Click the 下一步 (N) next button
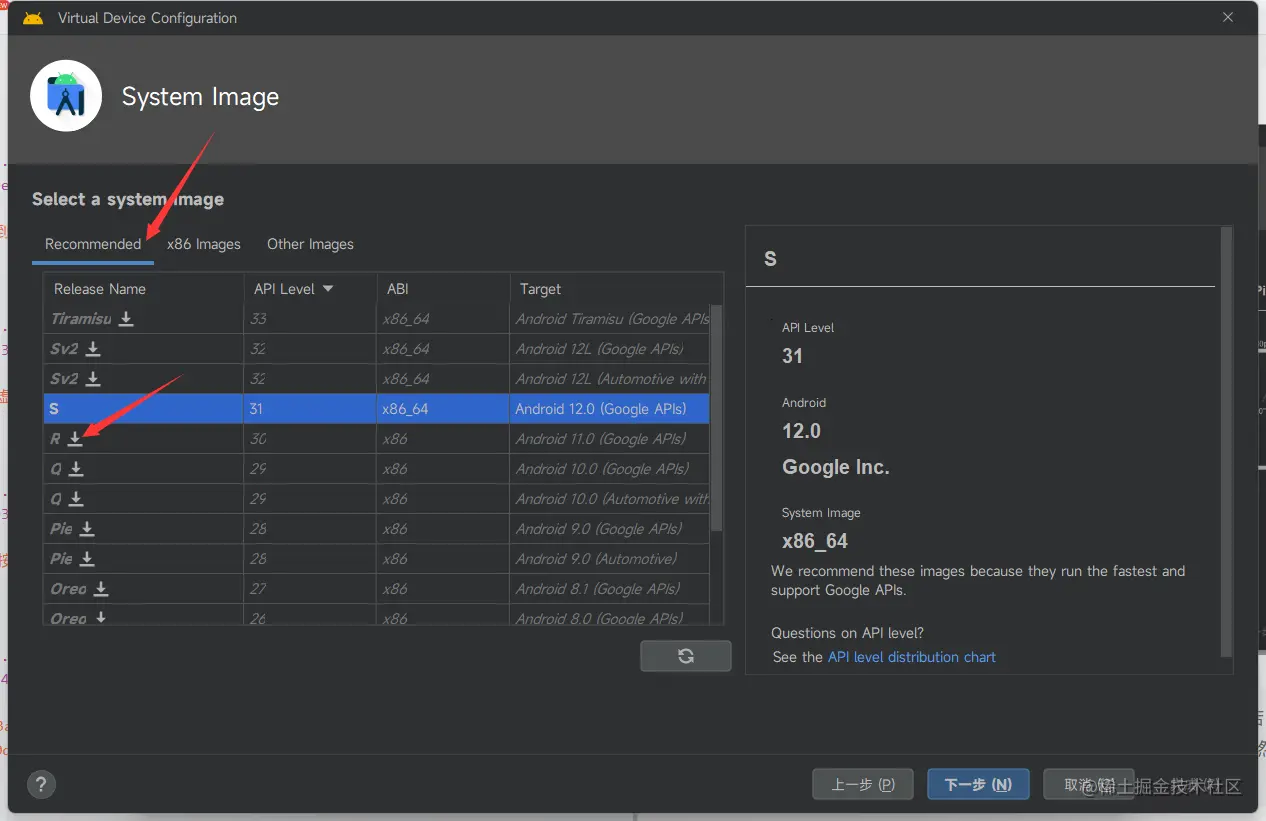Screen dimensions: 1266x821 tap(977, 785)
